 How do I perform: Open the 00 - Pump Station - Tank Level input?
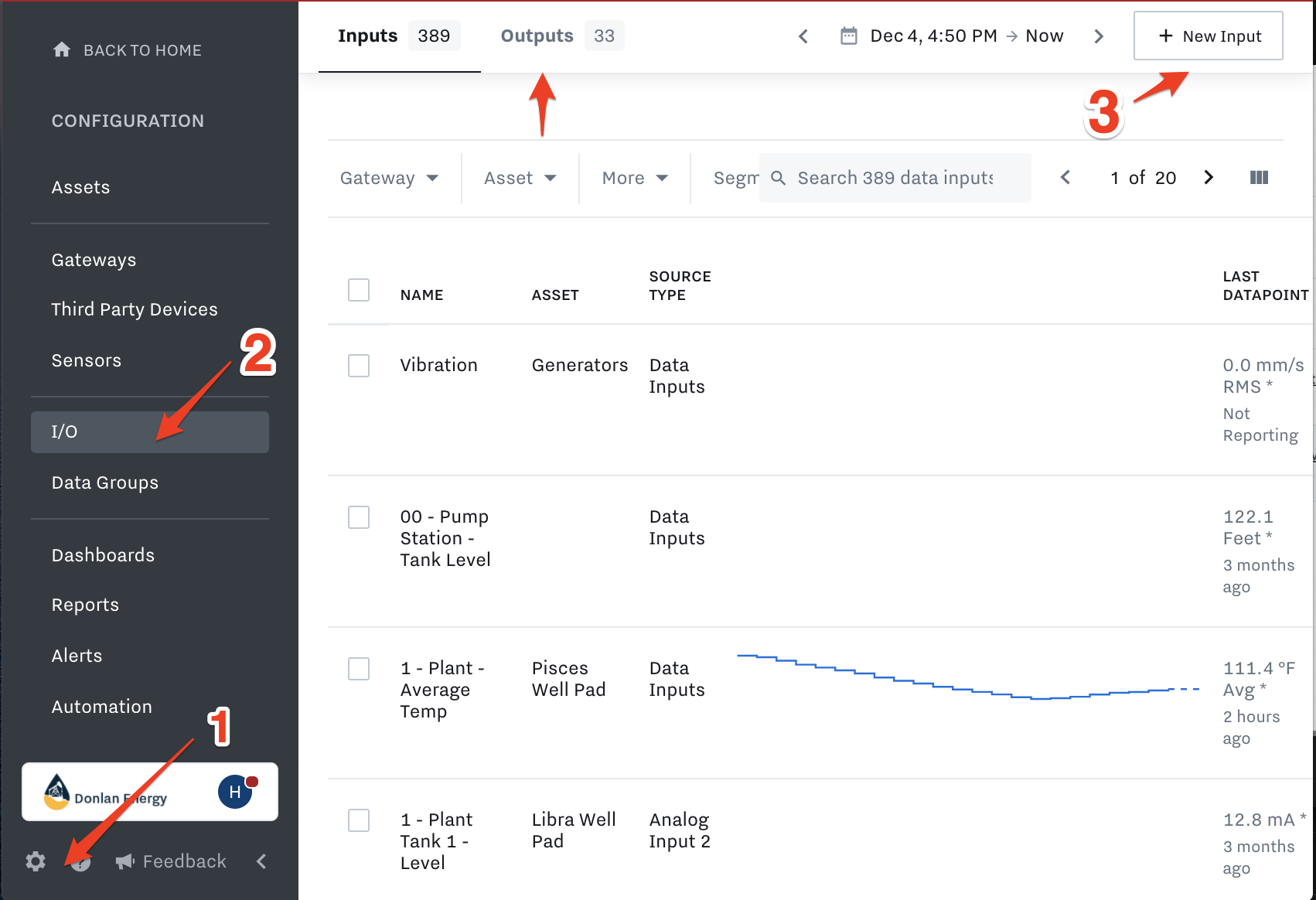445,538
